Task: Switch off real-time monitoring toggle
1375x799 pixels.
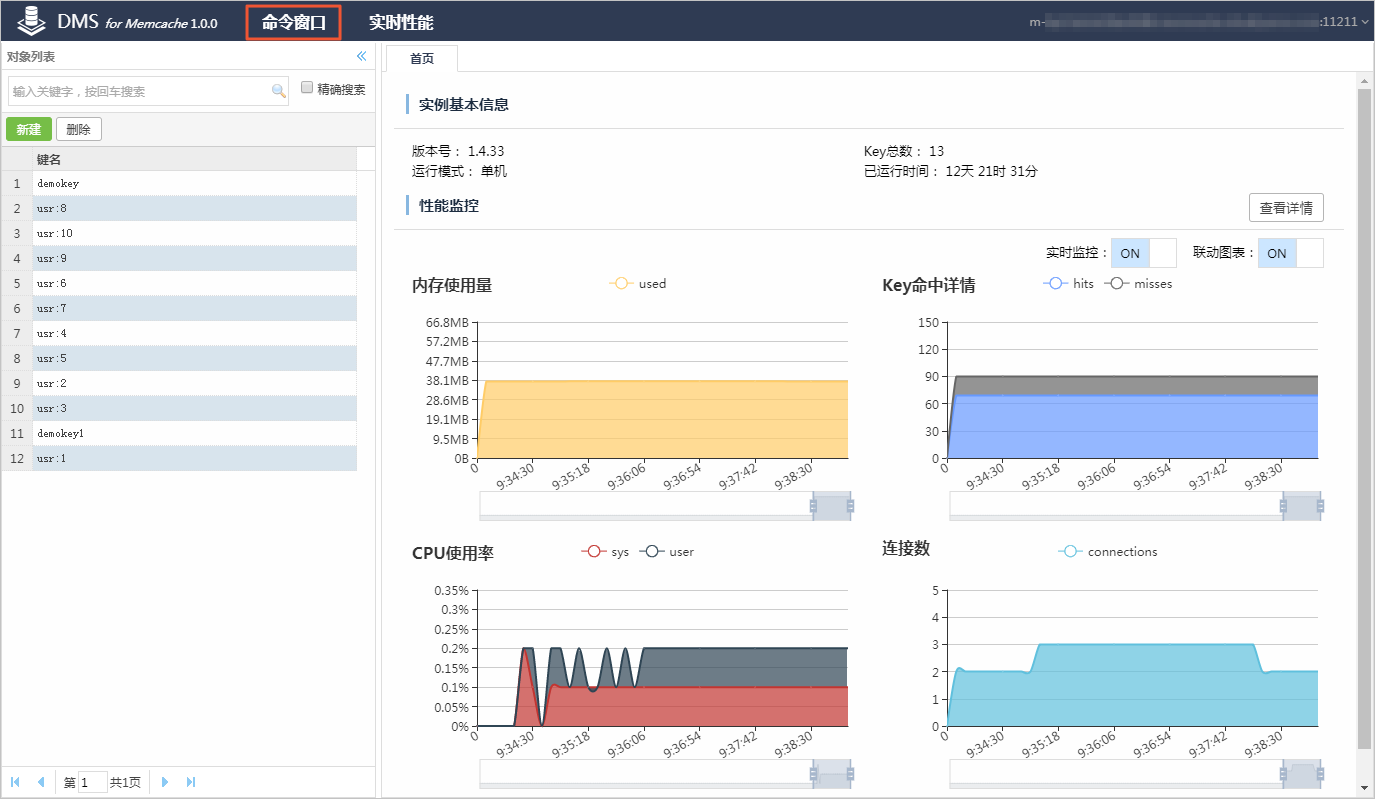Action: coord(1144,253)
